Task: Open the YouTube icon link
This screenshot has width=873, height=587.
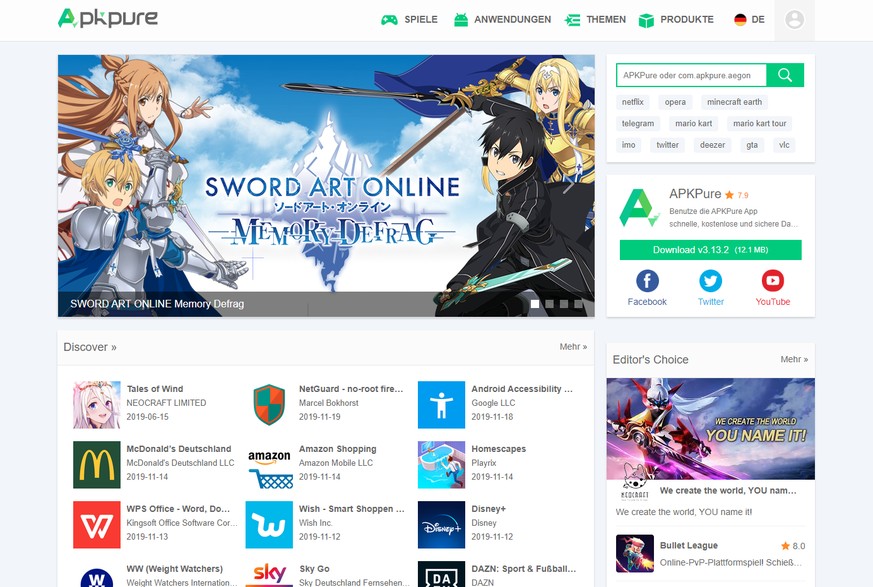Action: (x=773, y=281)
